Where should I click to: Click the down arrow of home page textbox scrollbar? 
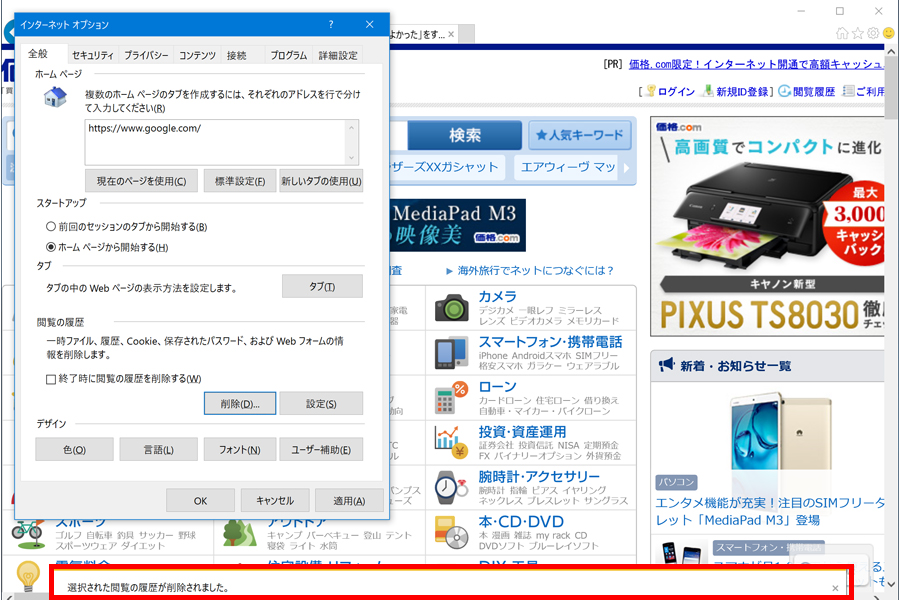pyautogui.click(x=352, y=158)
